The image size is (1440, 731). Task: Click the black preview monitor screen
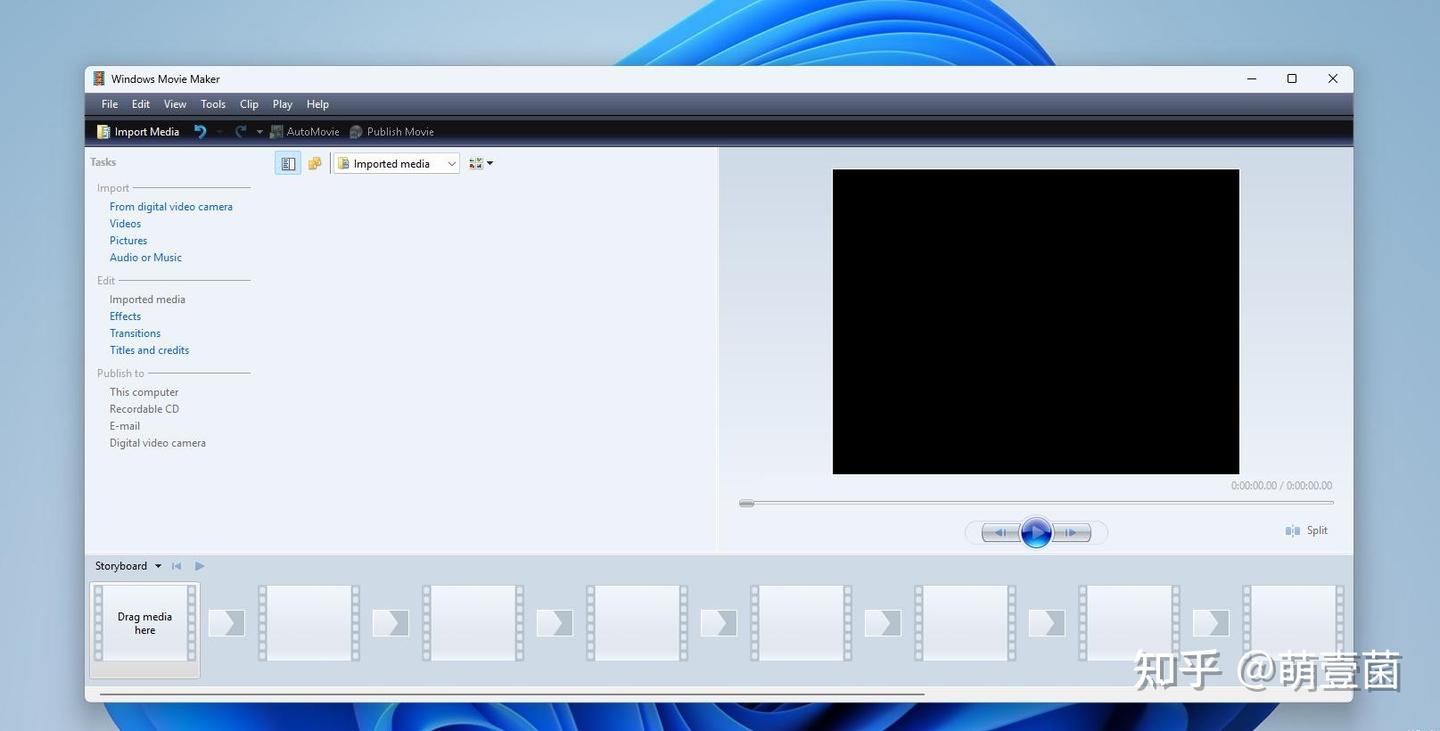pos(1036,321)
